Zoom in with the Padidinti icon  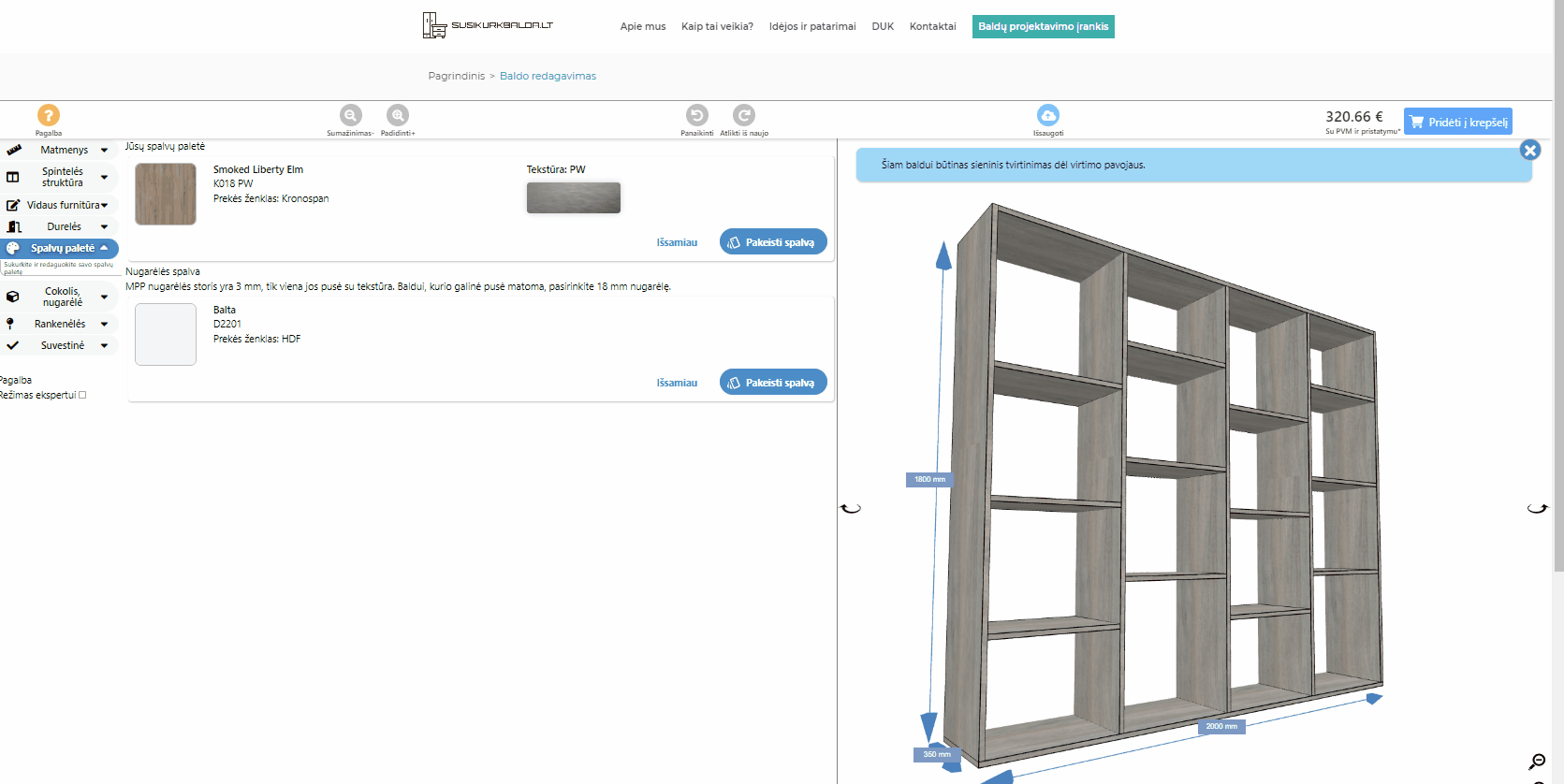tap(398, 115)
